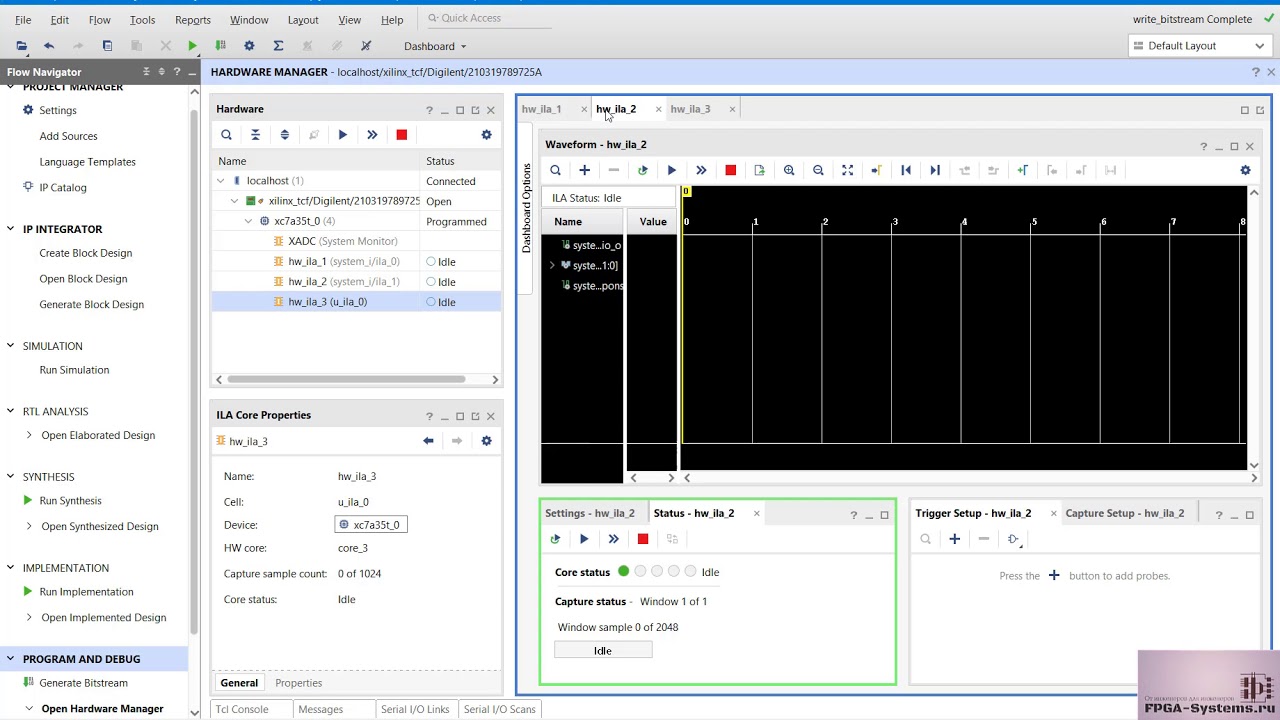Image resolution: width=1280 pixels, height=720 pixels.
Task: Switch to the hw_ila_3 tab
Action: pos(690,109)
